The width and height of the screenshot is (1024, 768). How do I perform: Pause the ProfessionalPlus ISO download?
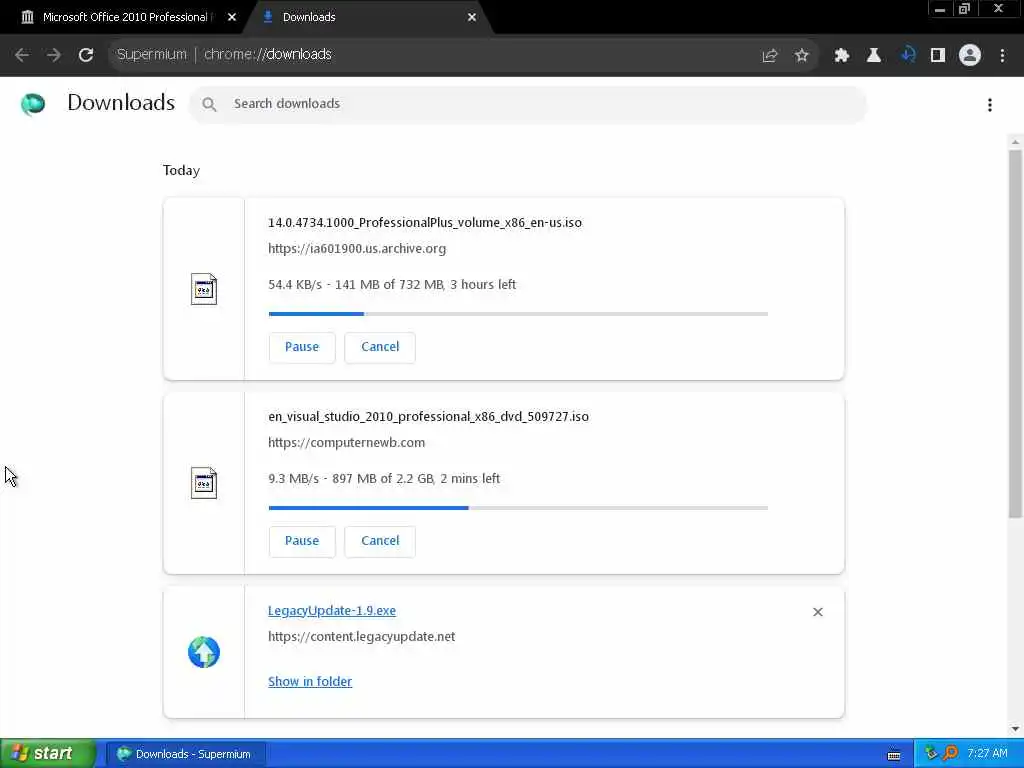coord(302,347)
